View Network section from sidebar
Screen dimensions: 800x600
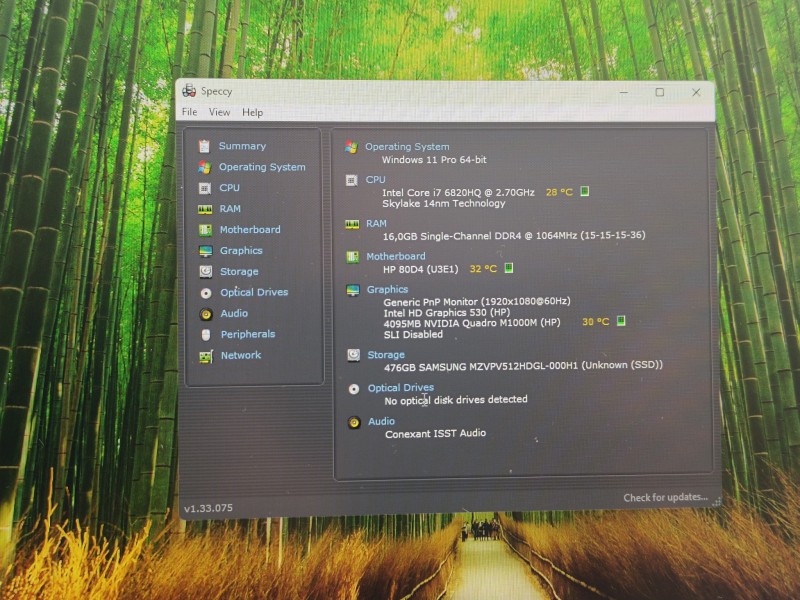click(241, 355)
